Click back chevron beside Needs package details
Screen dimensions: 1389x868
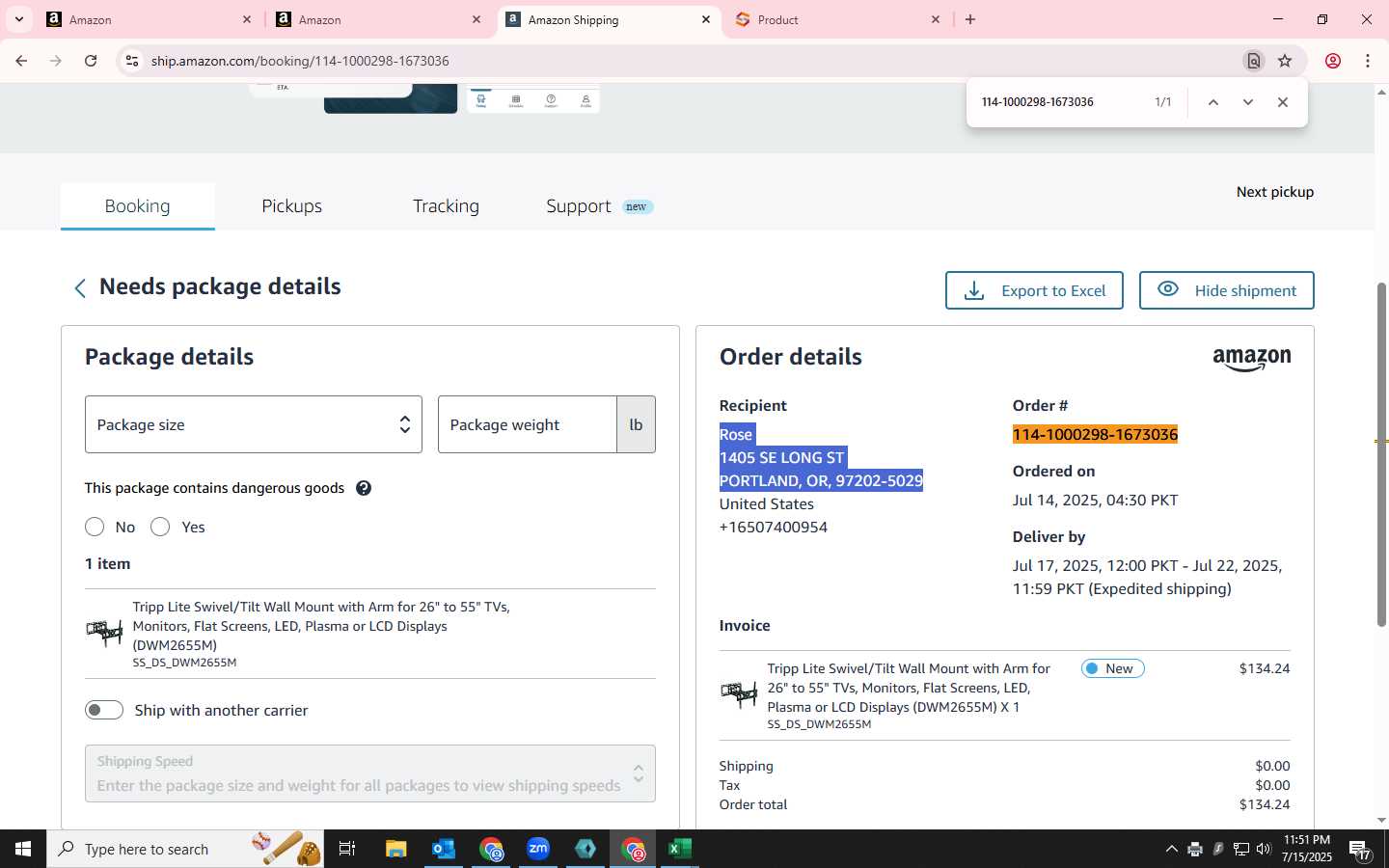click(80, 287)
